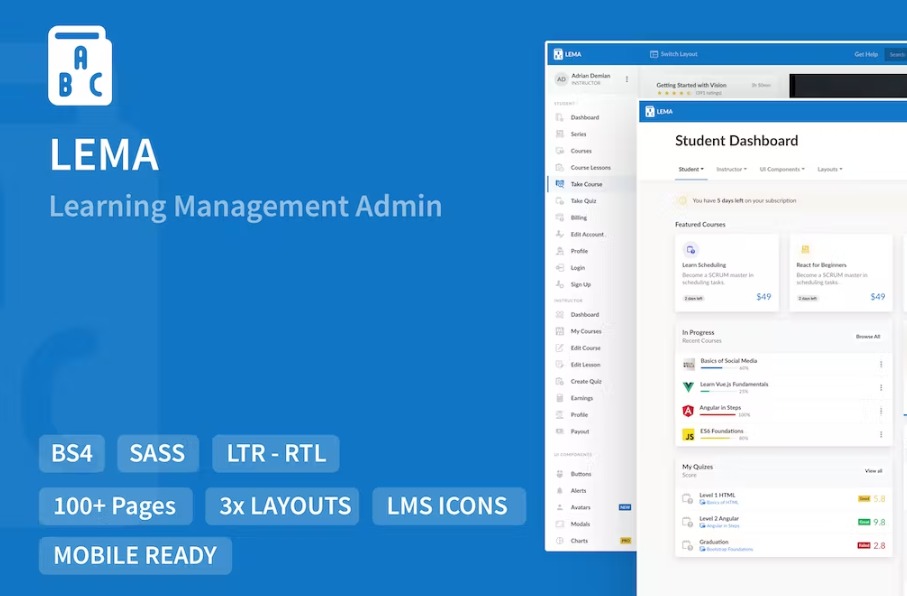
Task: Click the Charts sidebar icon
Action: (559, 541)
